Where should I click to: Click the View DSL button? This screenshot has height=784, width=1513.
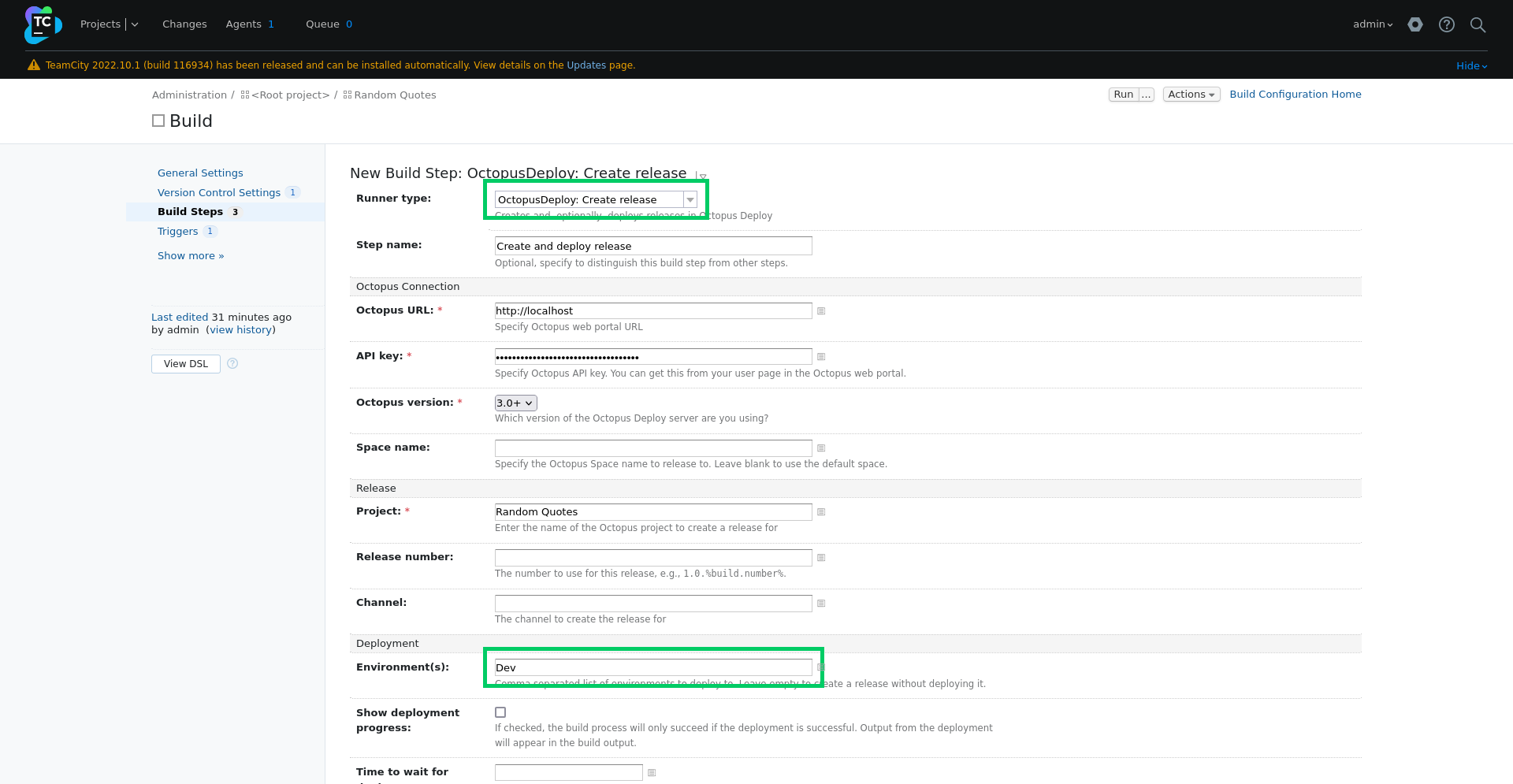point(186,364)
